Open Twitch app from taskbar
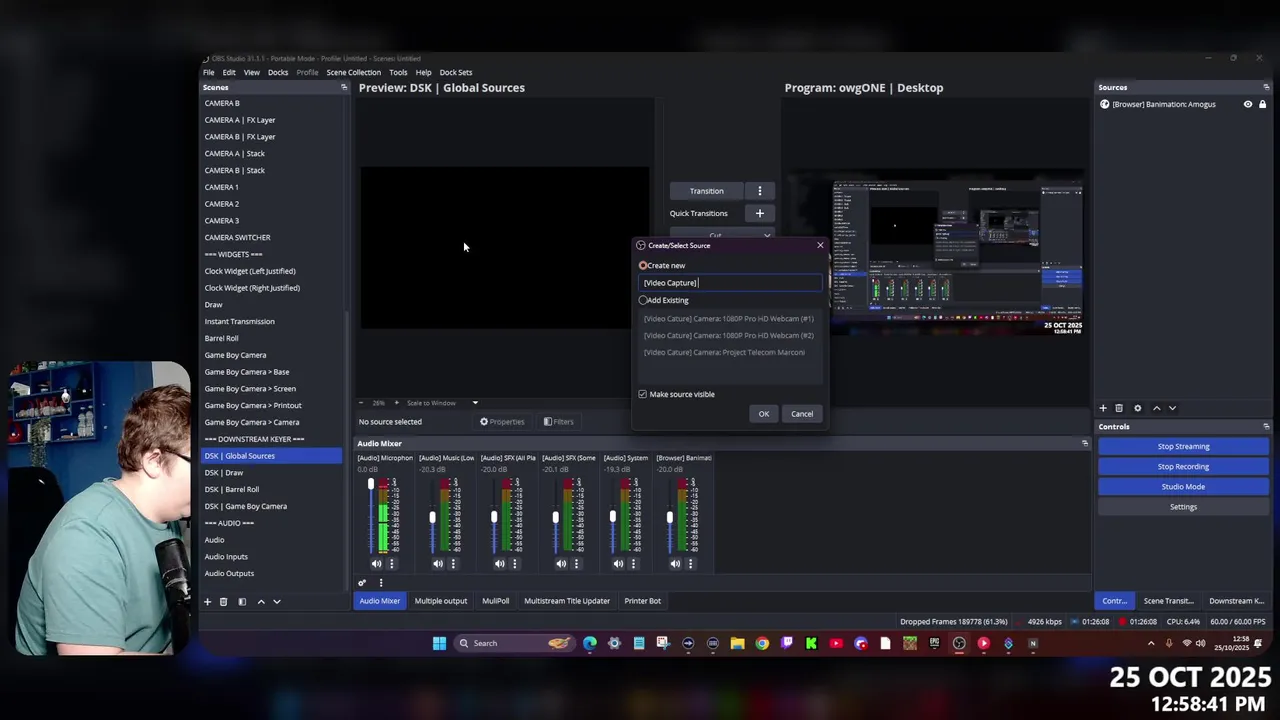The width and height of the screenshot is (1280, 720). (787, 643)
